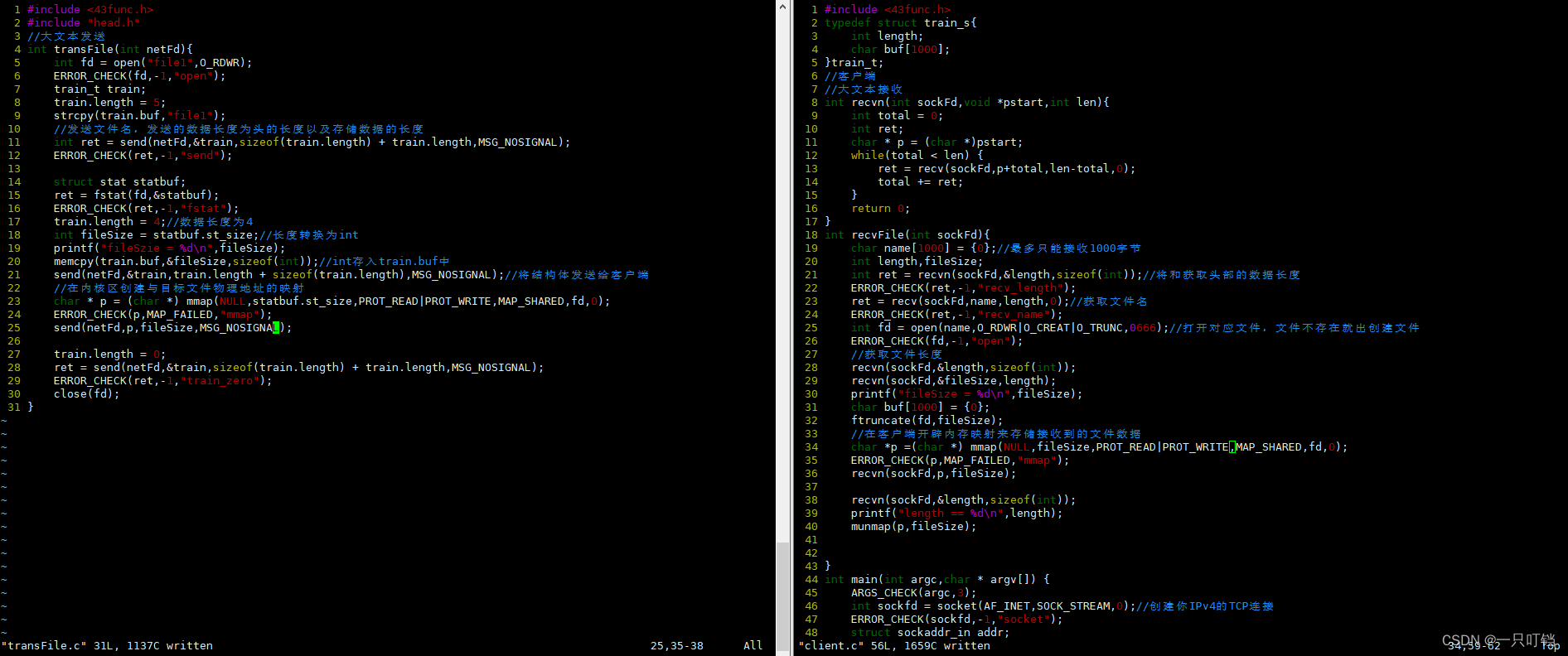Click the close(fd); line
The height and width of the screenshot is (656, 1568).
pos(86,394)
